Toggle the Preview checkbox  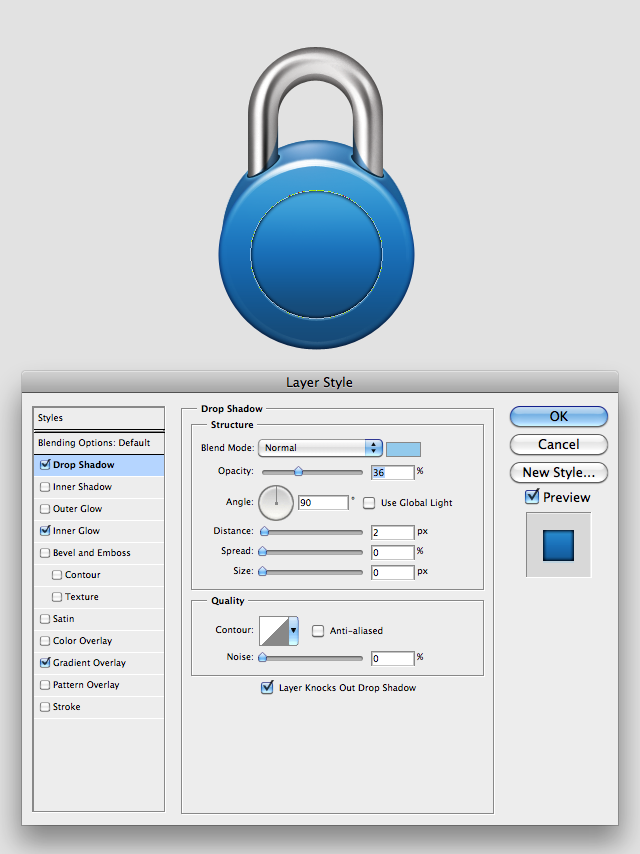pos(532,497)
